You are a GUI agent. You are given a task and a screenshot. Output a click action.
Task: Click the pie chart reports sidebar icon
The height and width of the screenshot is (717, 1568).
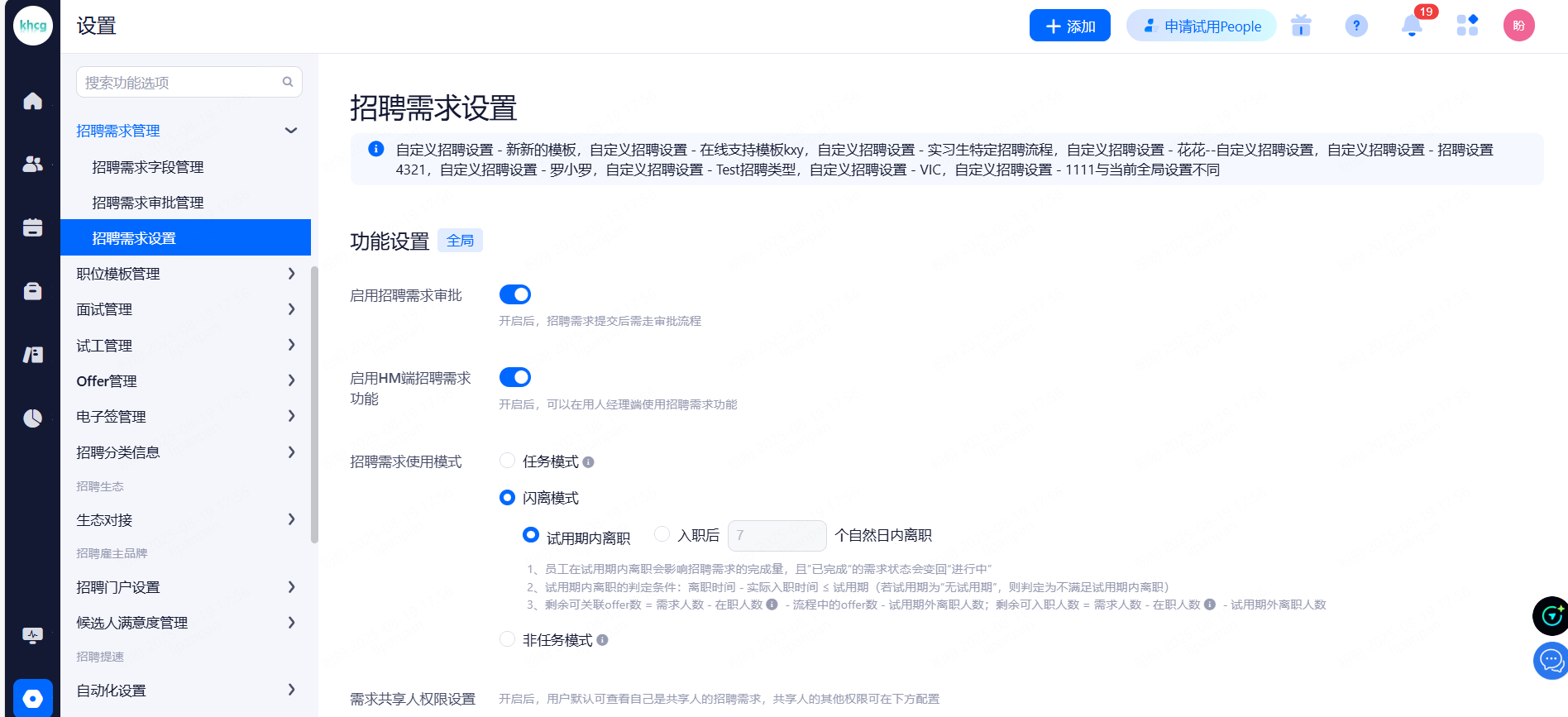pyautogui.click(x=32, y=418)
